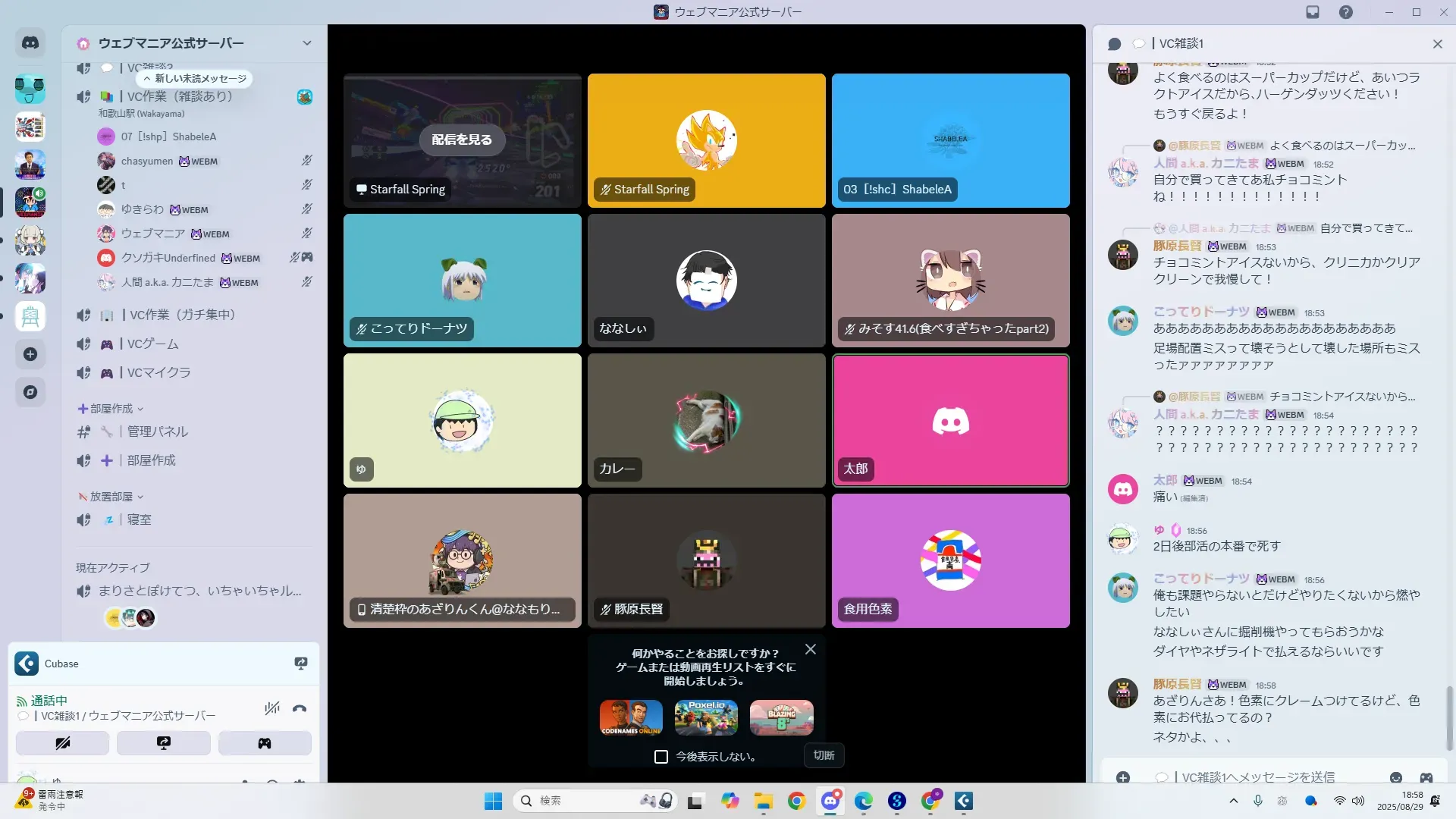The width and height of the screenshot is (1456, 819).
Task: Click the activity game controller button
Action: pos(264,743)
